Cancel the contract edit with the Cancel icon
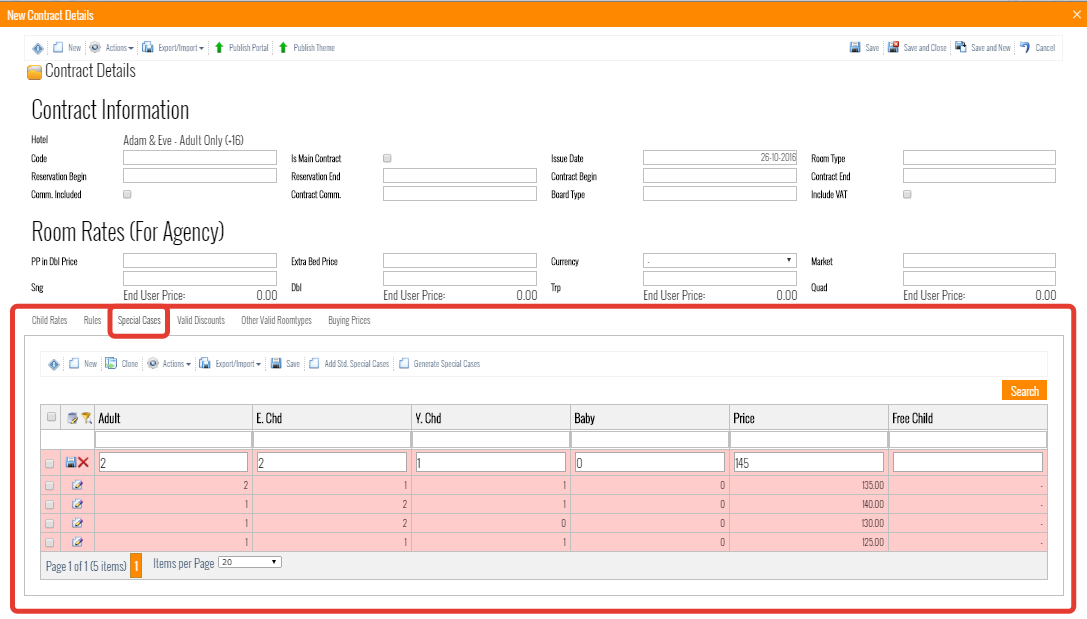1087x619 pixels. (x=1025, y=48)
